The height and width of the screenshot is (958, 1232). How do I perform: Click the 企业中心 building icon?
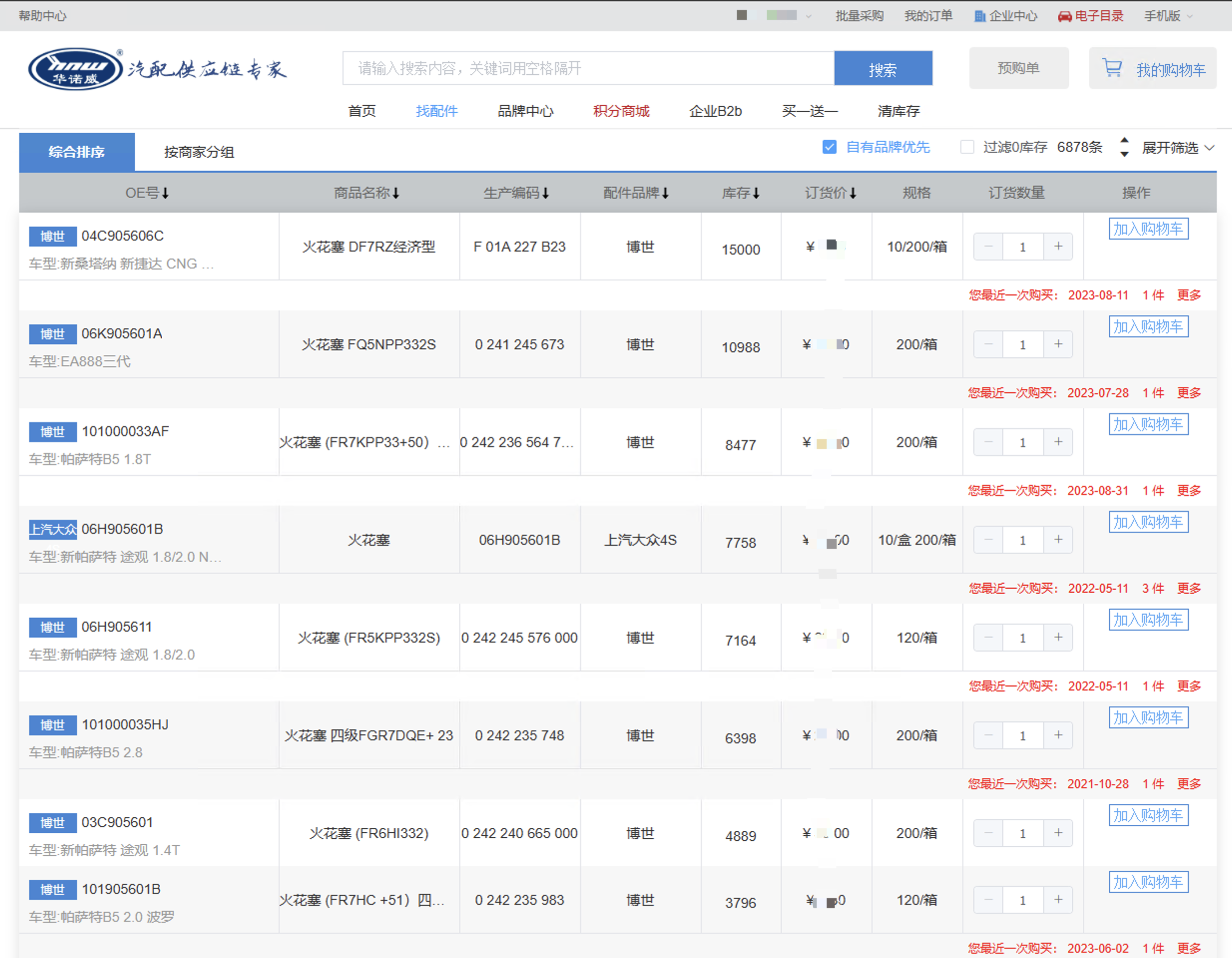[980, 16]
